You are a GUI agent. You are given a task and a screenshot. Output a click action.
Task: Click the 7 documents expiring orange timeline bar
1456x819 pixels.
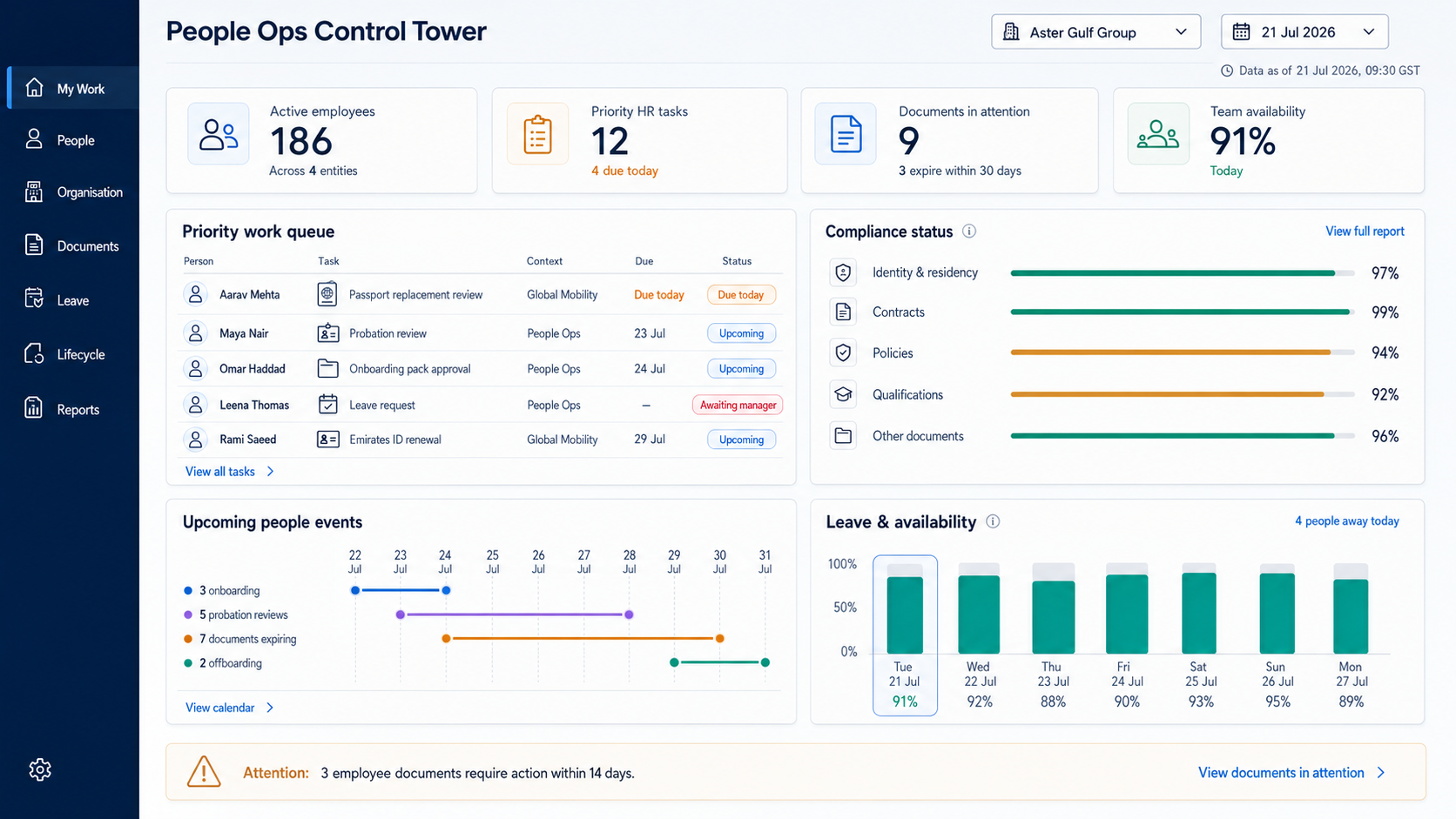[583, 639]
